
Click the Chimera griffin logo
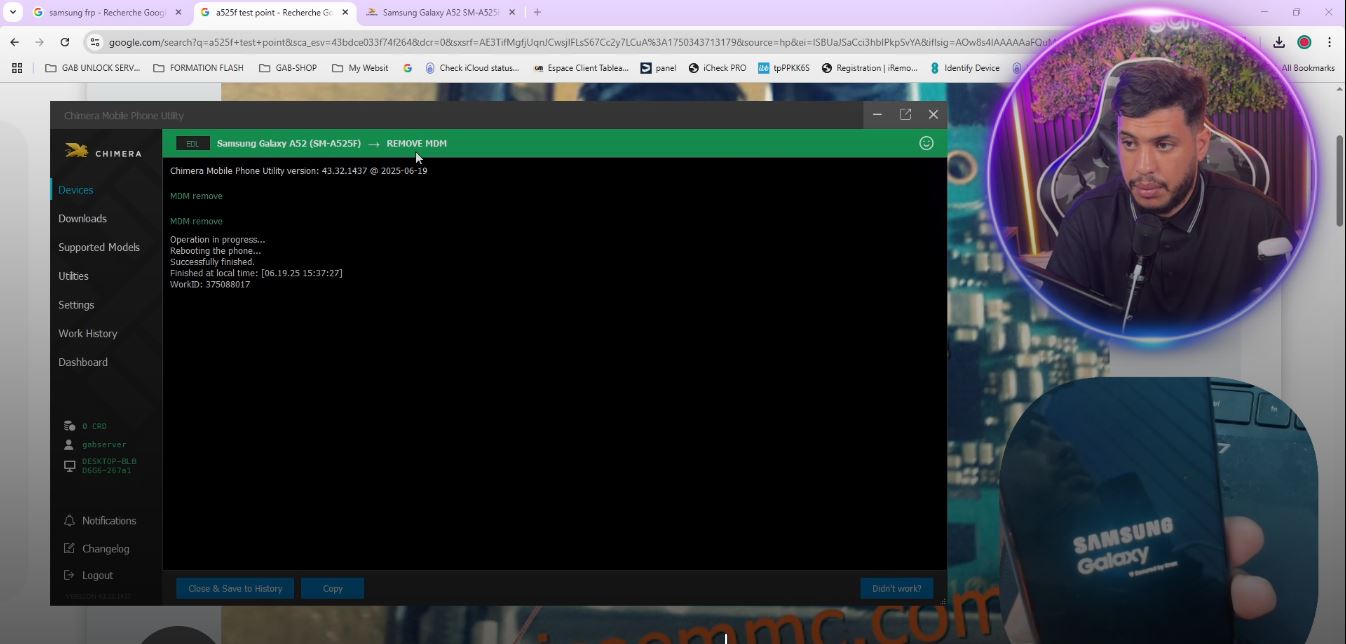click(77, 151)
